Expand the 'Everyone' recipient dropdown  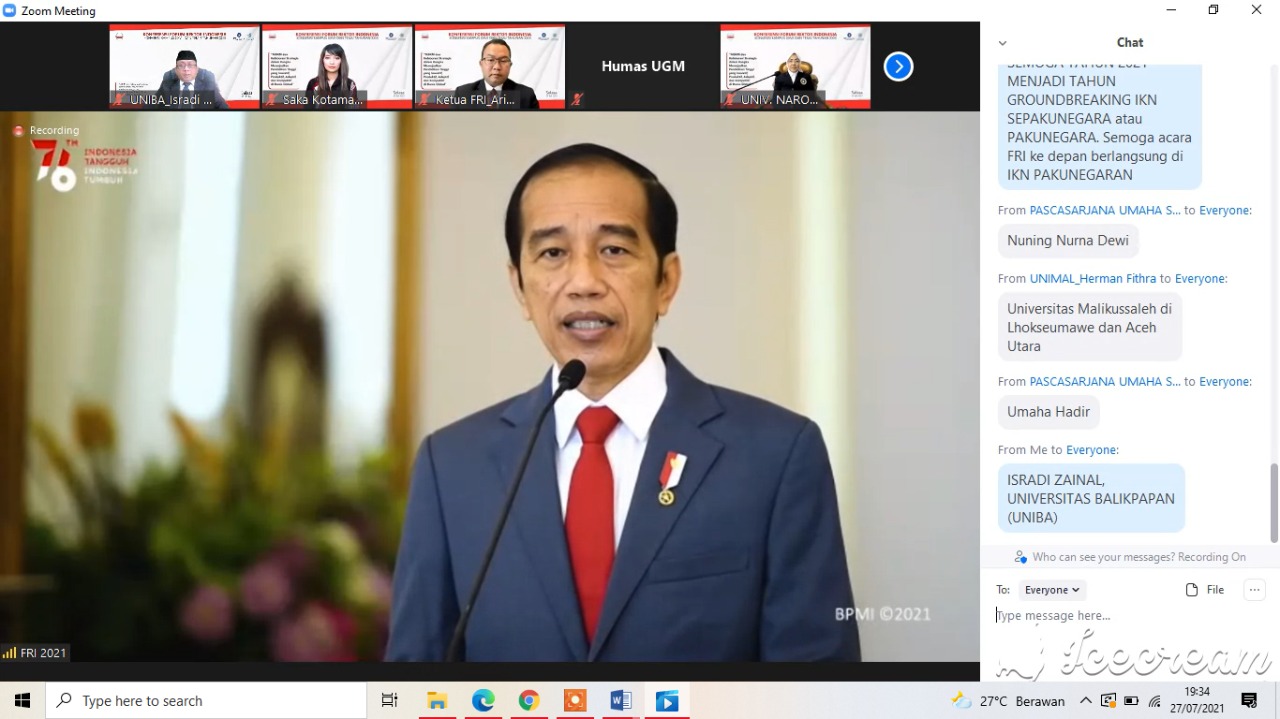click(x=1052, y=590)
